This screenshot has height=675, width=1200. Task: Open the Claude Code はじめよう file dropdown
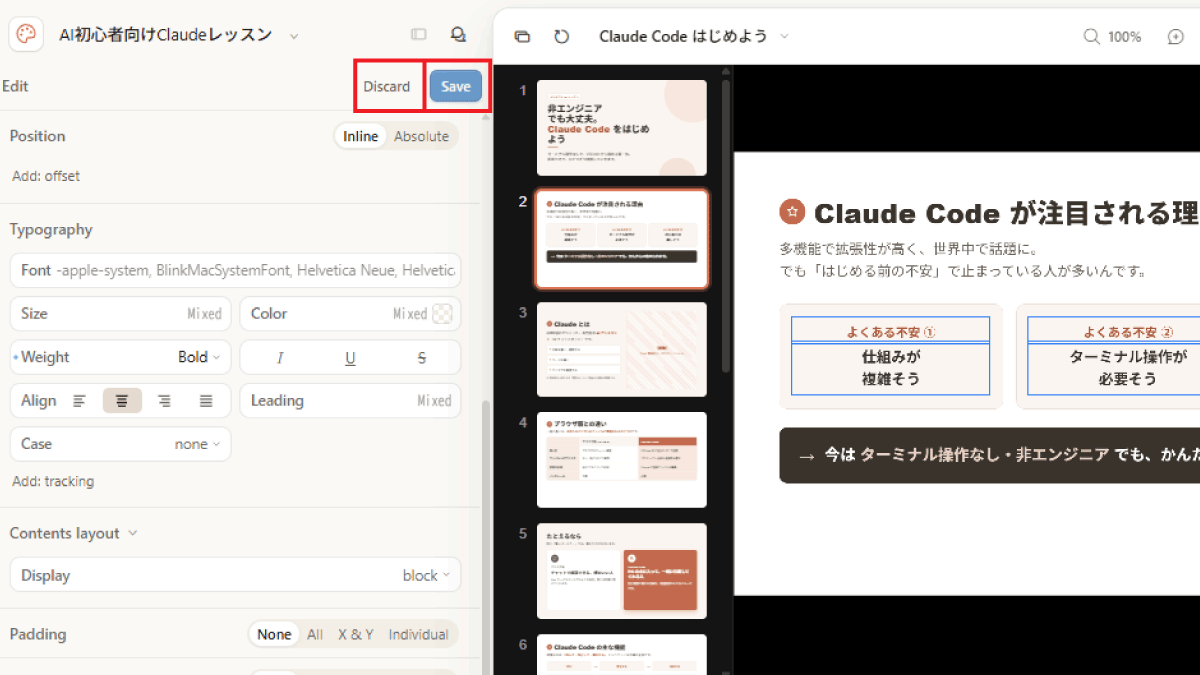(784, 36)
